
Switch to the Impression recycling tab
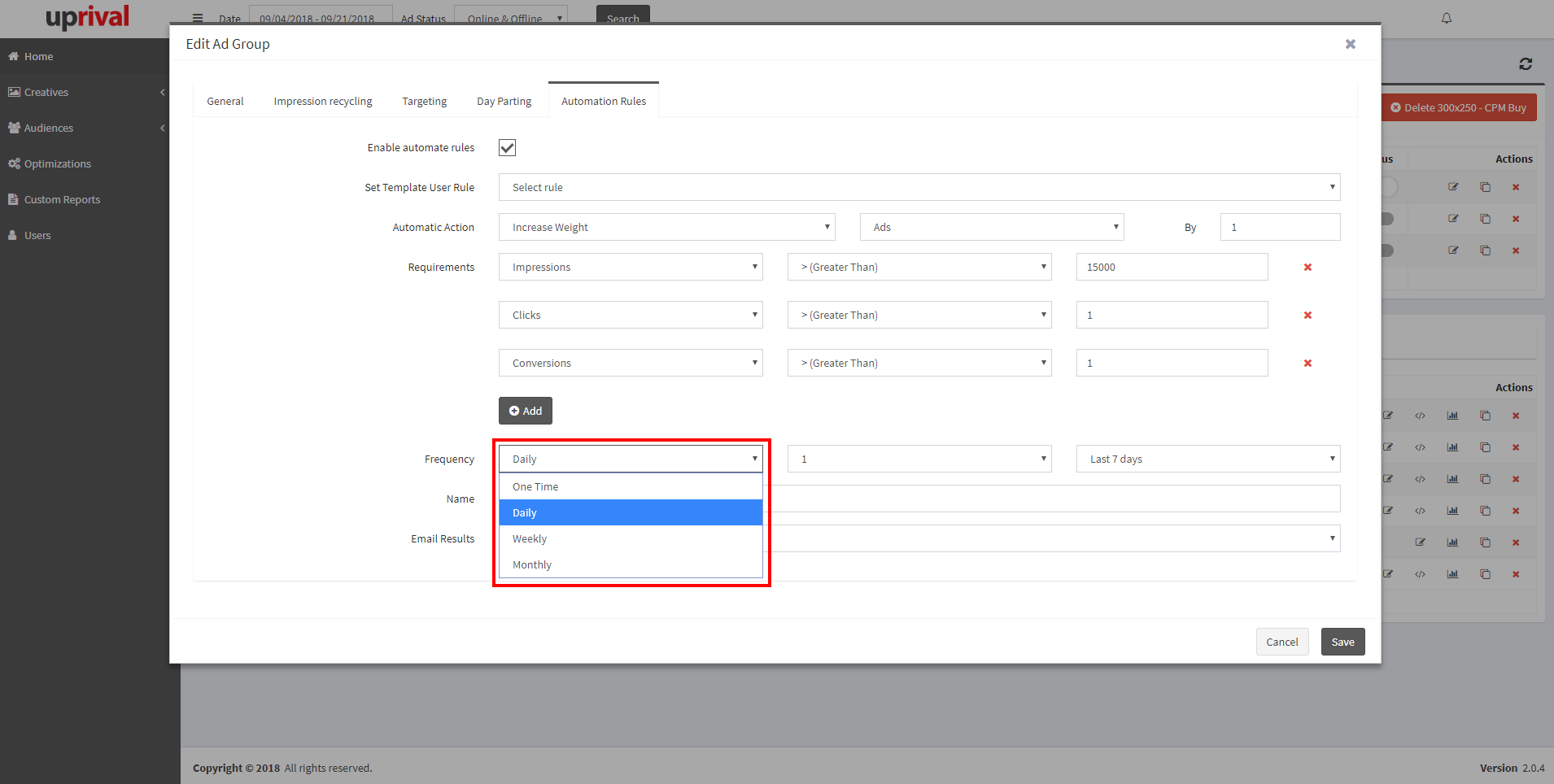click(x=323, y=101)
